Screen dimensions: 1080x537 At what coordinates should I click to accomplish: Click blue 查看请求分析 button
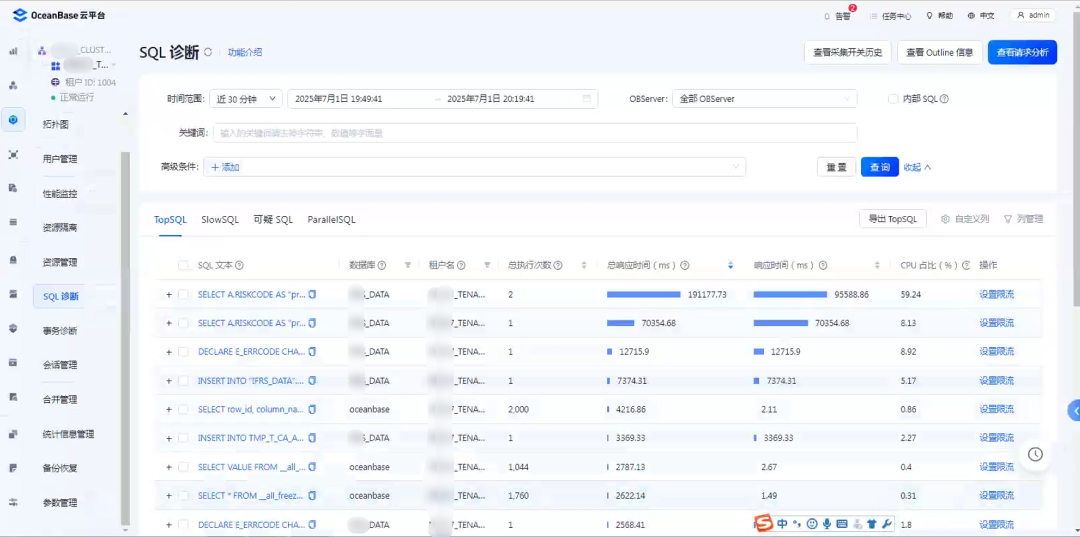[x=1022, y=52]
